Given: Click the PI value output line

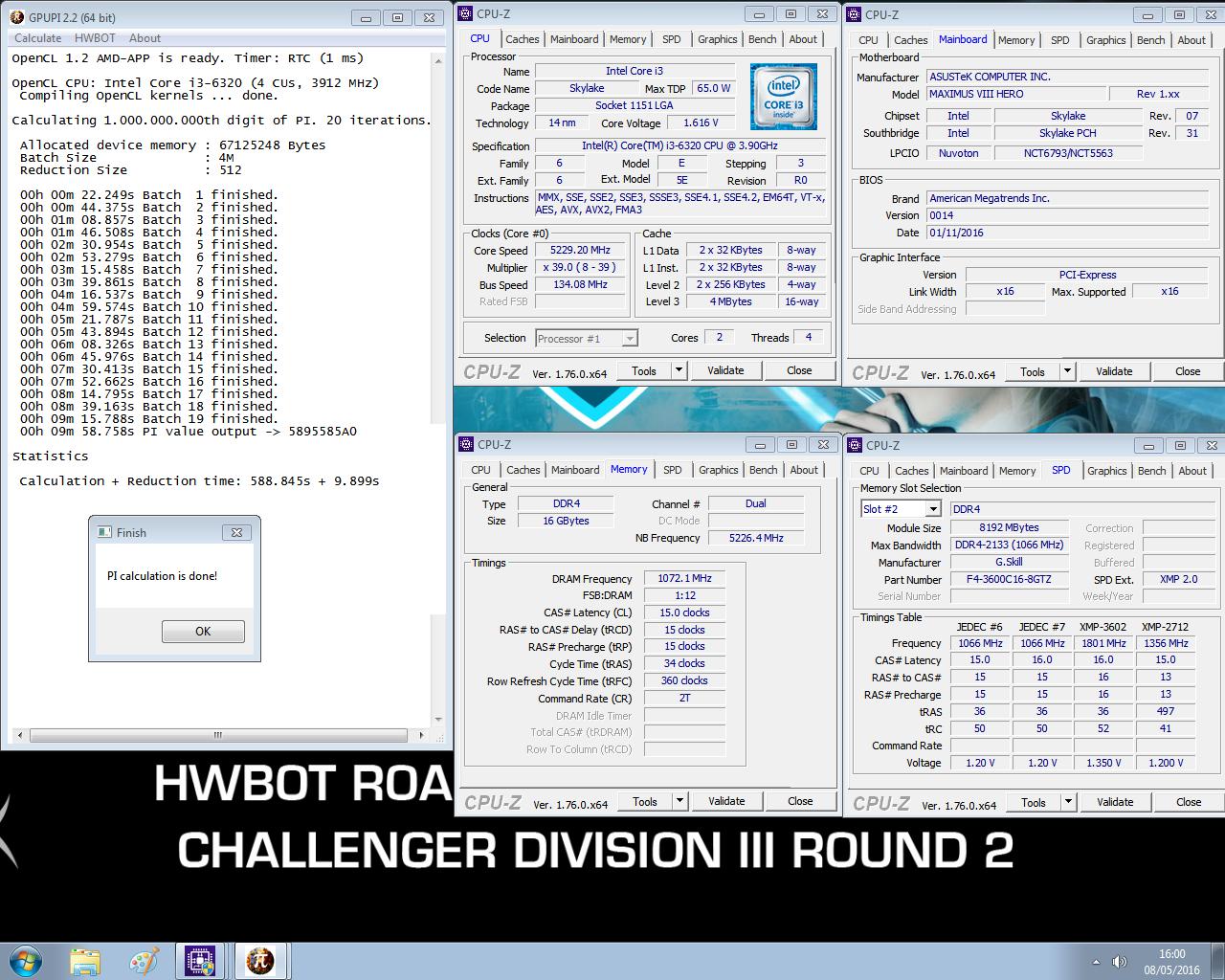Looking at the screenshot, I should [x=189, y=432].
